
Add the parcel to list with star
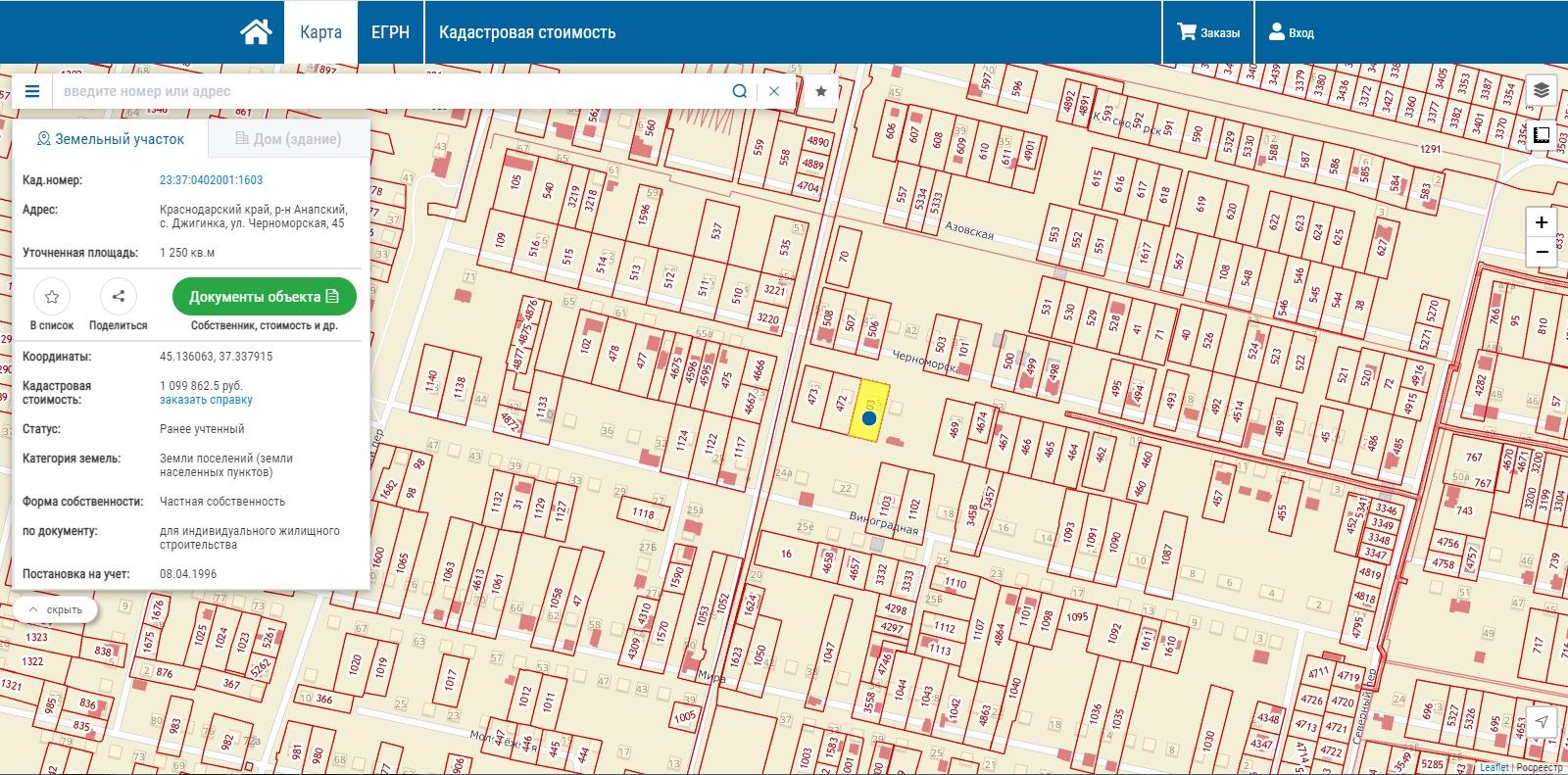[x=52, y=296]
